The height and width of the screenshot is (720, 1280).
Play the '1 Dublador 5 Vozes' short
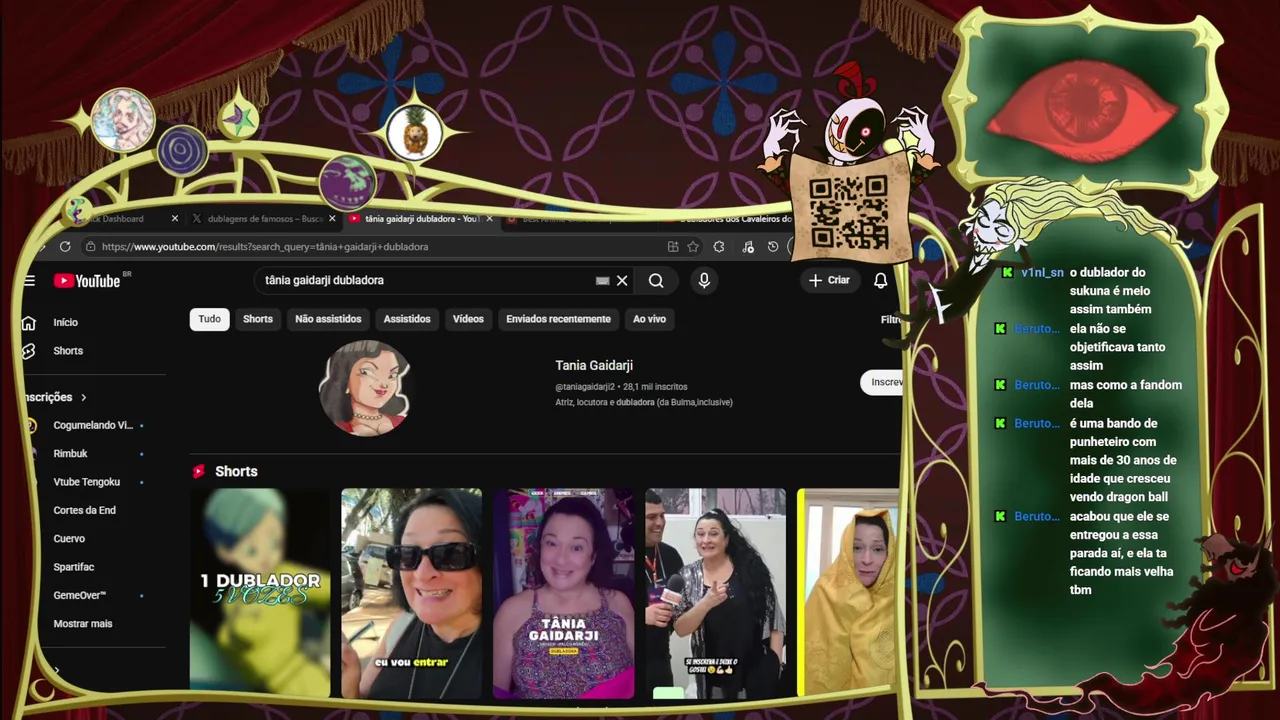click(x=260, y=592)
